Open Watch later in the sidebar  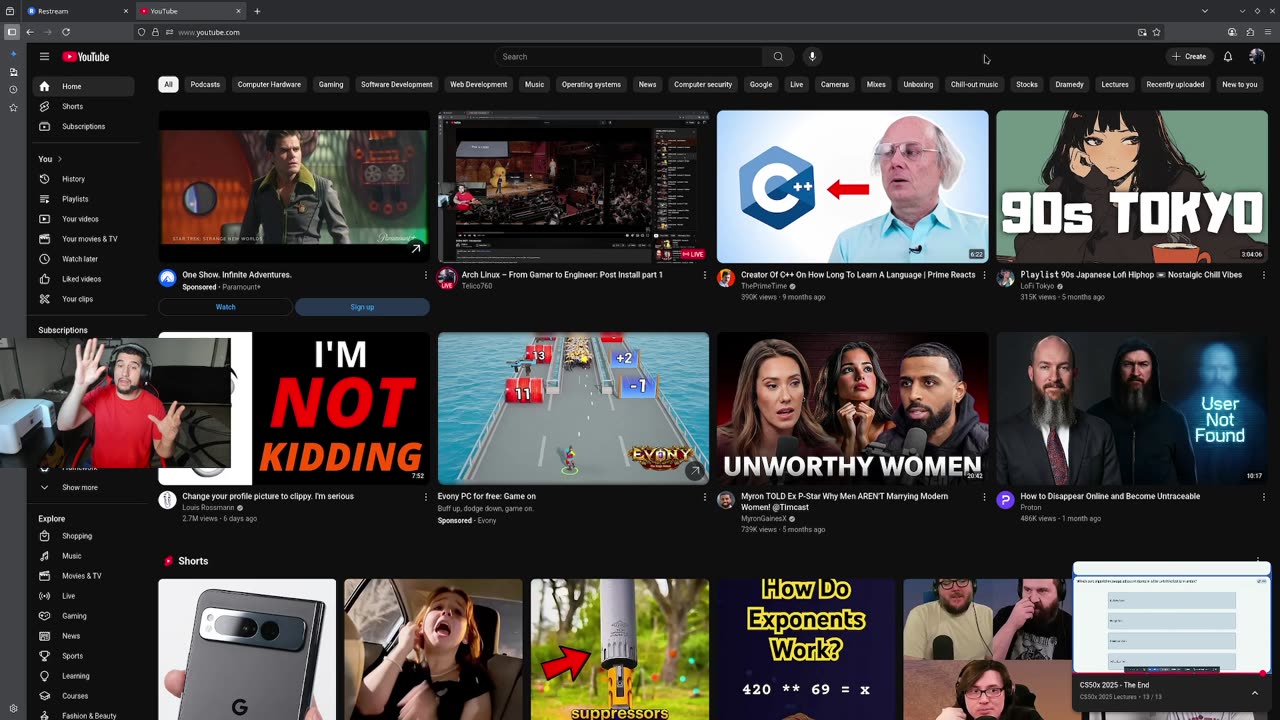pos(83,259)
